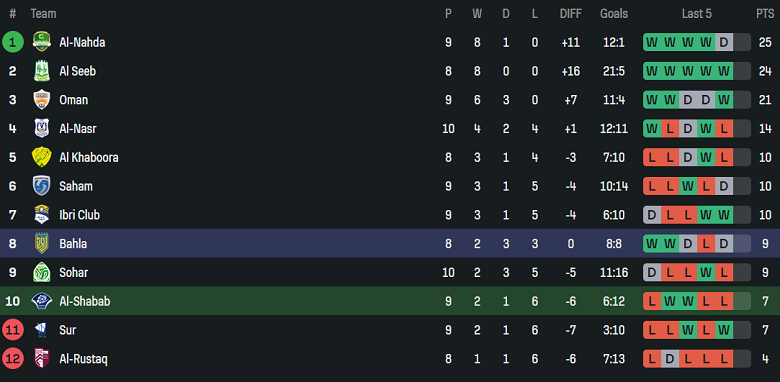Select the Saham blue shield logo
The width and height of the screenshot is (780, 382).
[42, 186]
